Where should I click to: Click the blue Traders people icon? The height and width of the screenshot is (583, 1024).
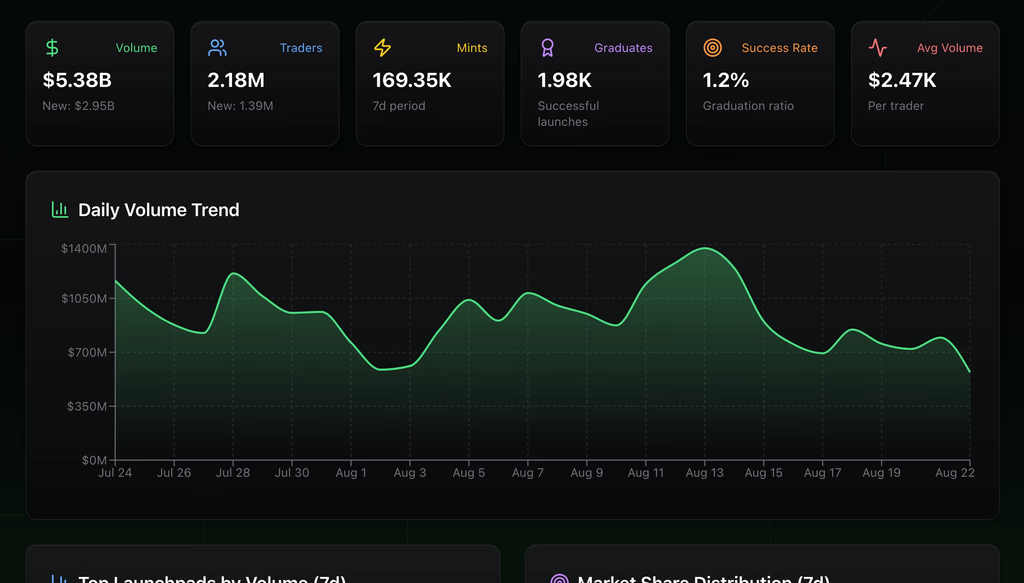217,48
